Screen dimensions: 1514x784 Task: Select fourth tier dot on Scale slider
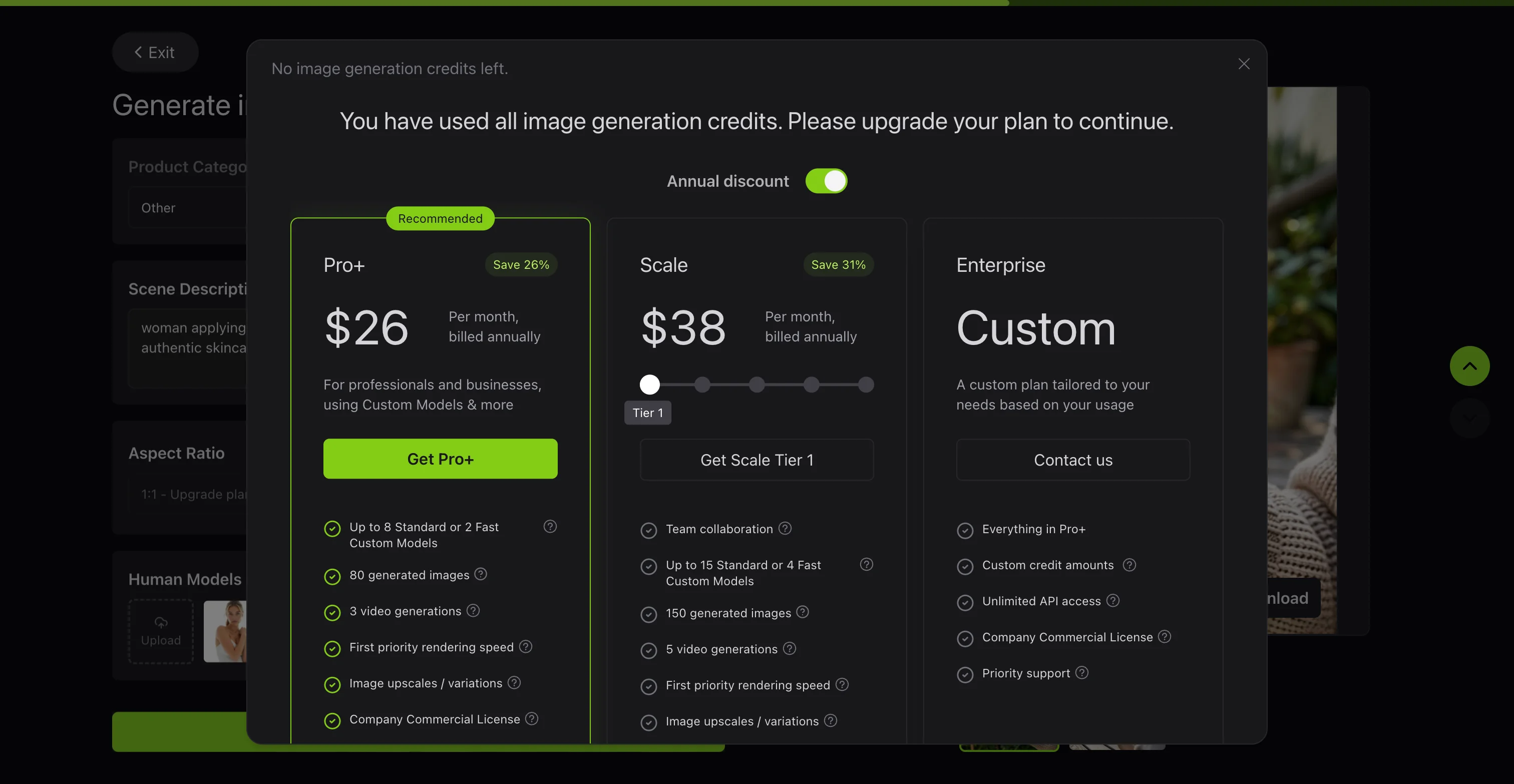click(x=812, y=384)
